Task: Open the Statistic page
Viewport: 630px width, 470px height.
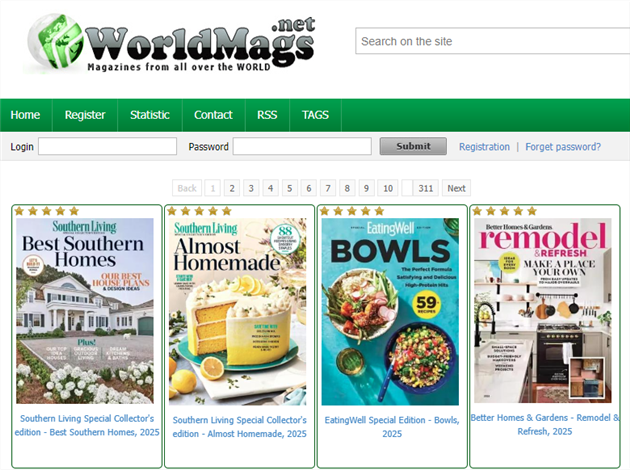Action: point(150,115)
